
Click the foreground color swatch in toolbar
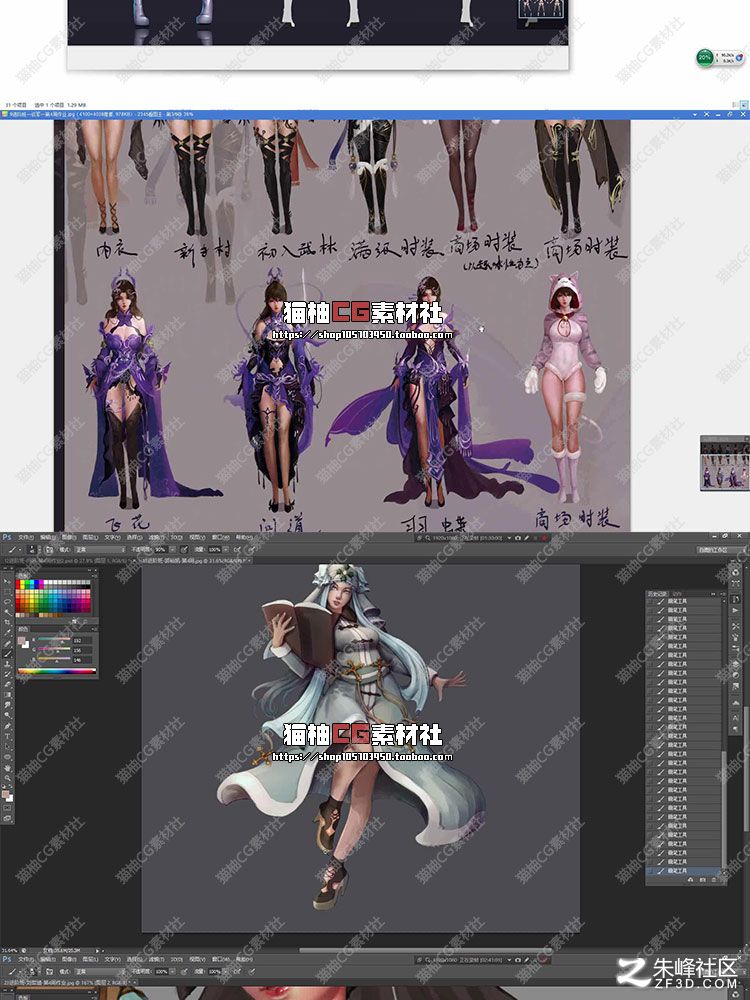(5, 794)
